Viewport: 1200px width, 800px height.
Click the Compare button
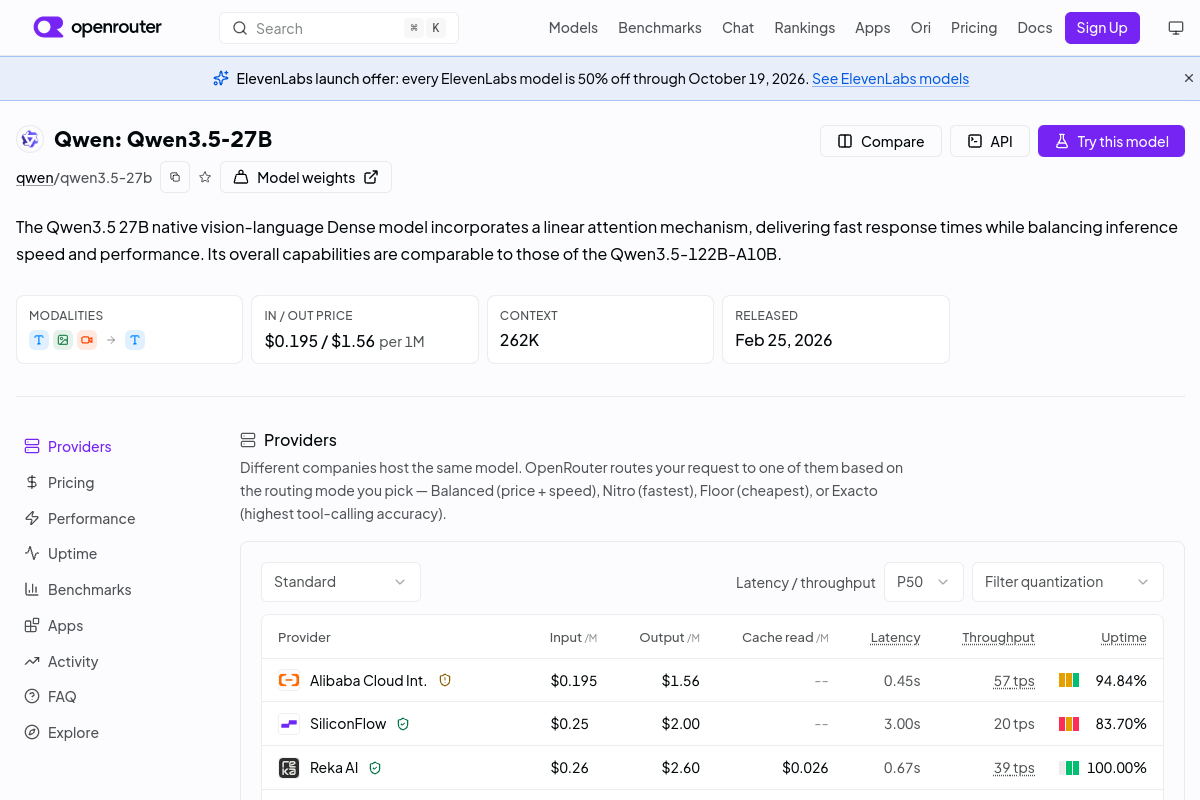(x=881, y=141)
